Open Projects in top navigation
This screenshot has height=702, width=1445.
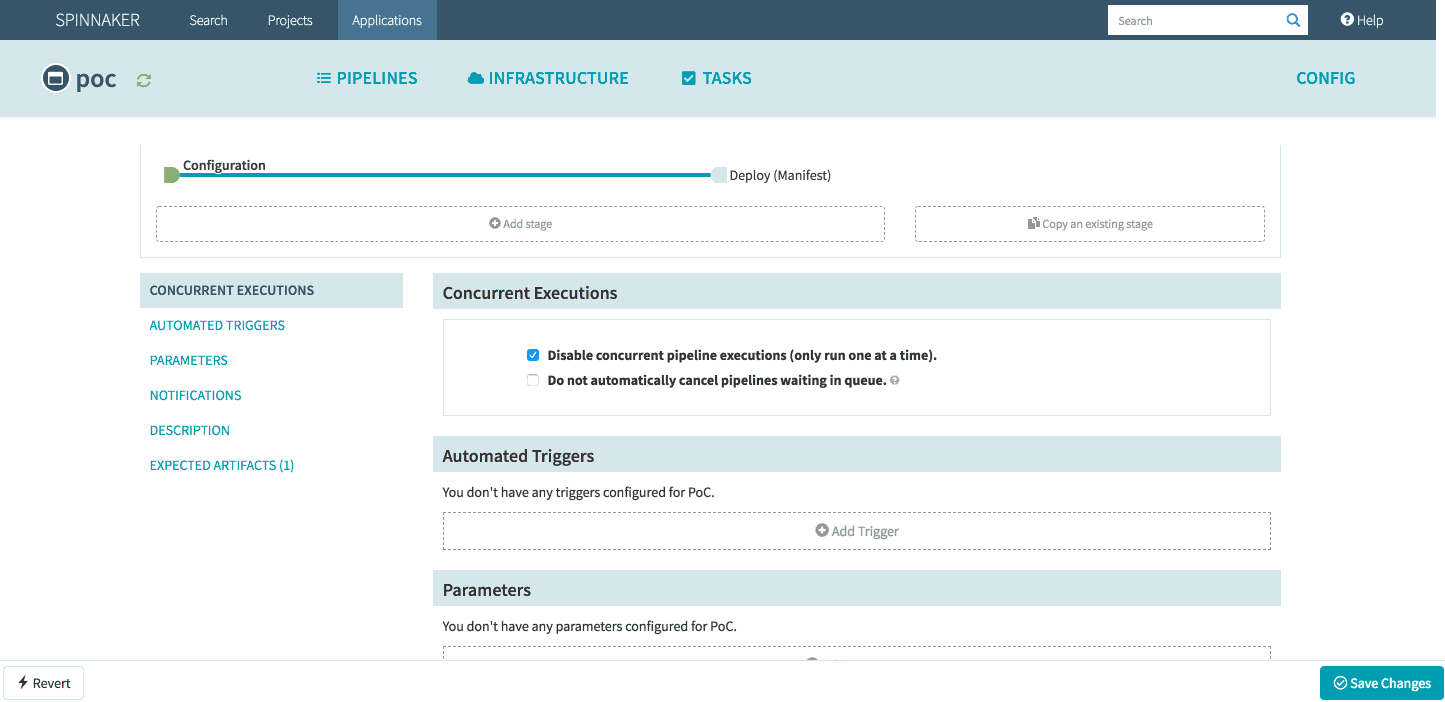(x=290, y=20)
